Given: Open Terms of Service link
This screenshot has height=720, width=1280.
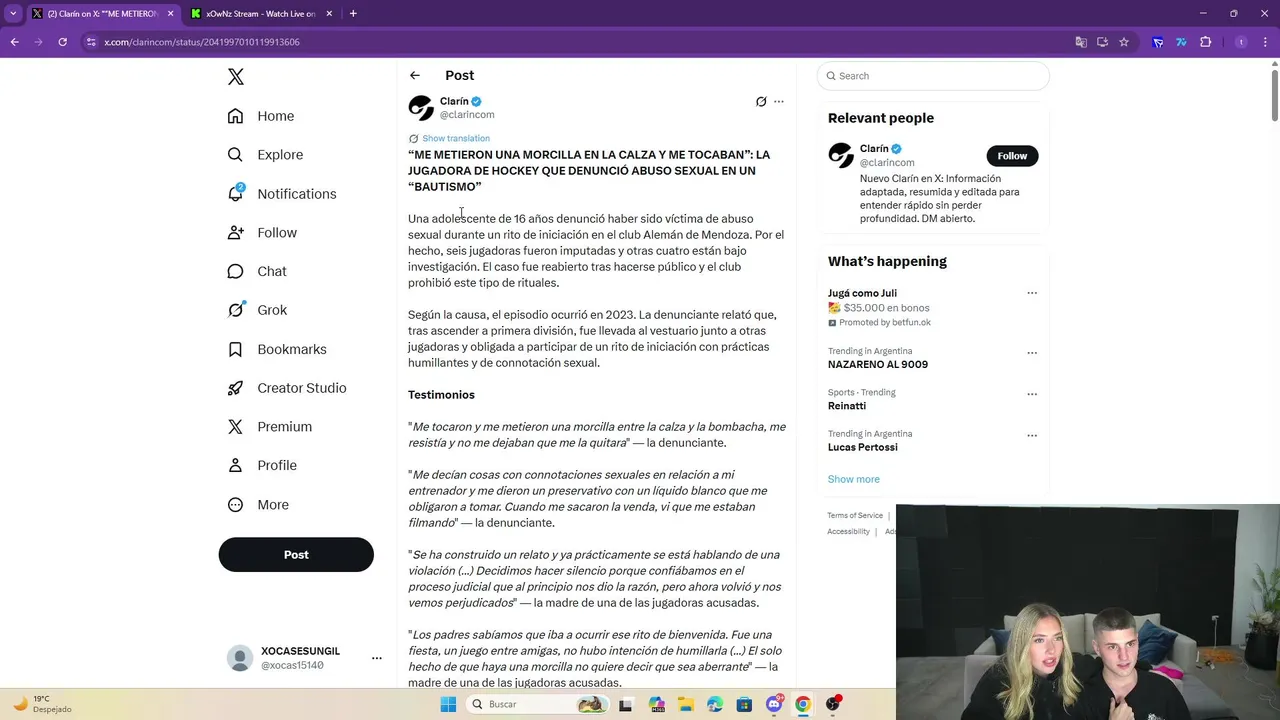Looking at the screenshot, I should (855, 516).
